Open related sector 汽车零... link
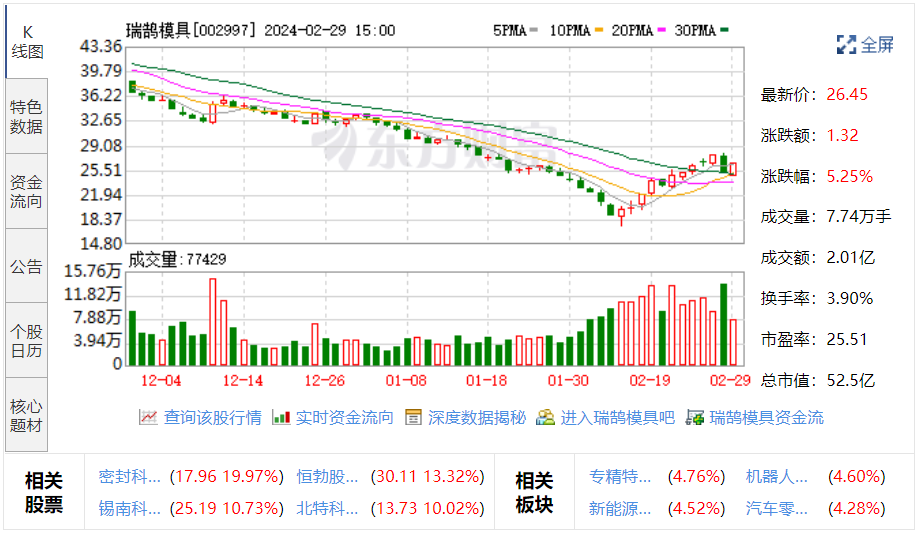 pyautogui.click(x=777, y=508)
